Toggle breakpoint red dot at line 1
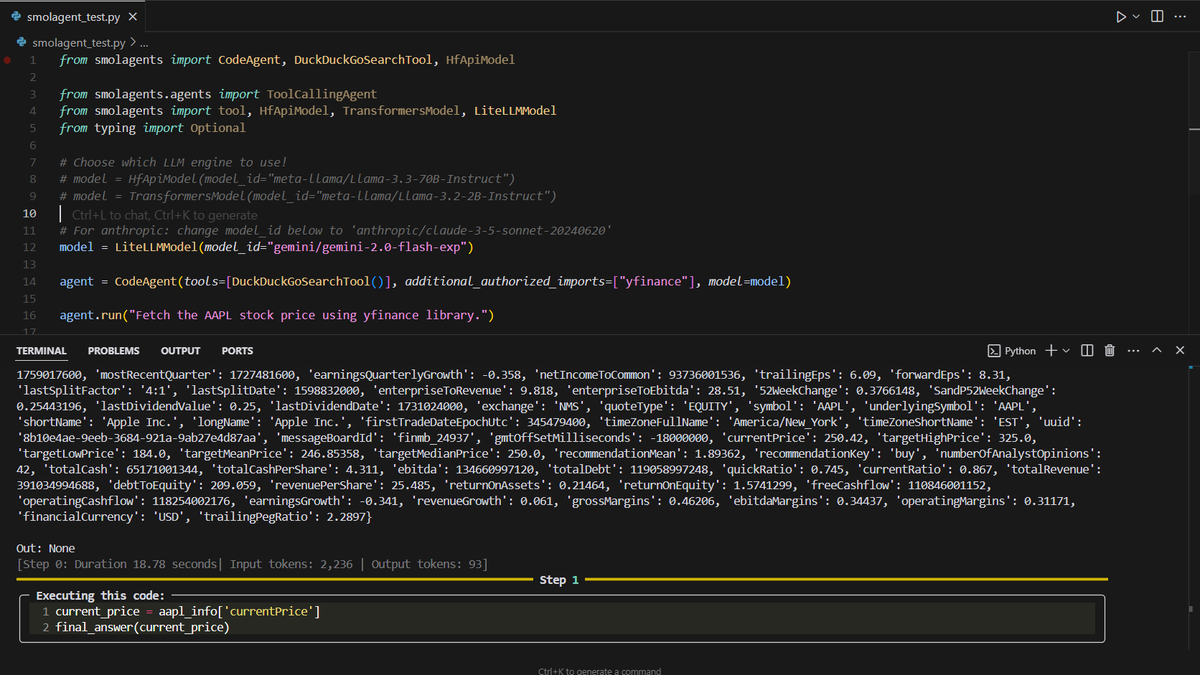Screen dimensions: 1200x675 9,60
